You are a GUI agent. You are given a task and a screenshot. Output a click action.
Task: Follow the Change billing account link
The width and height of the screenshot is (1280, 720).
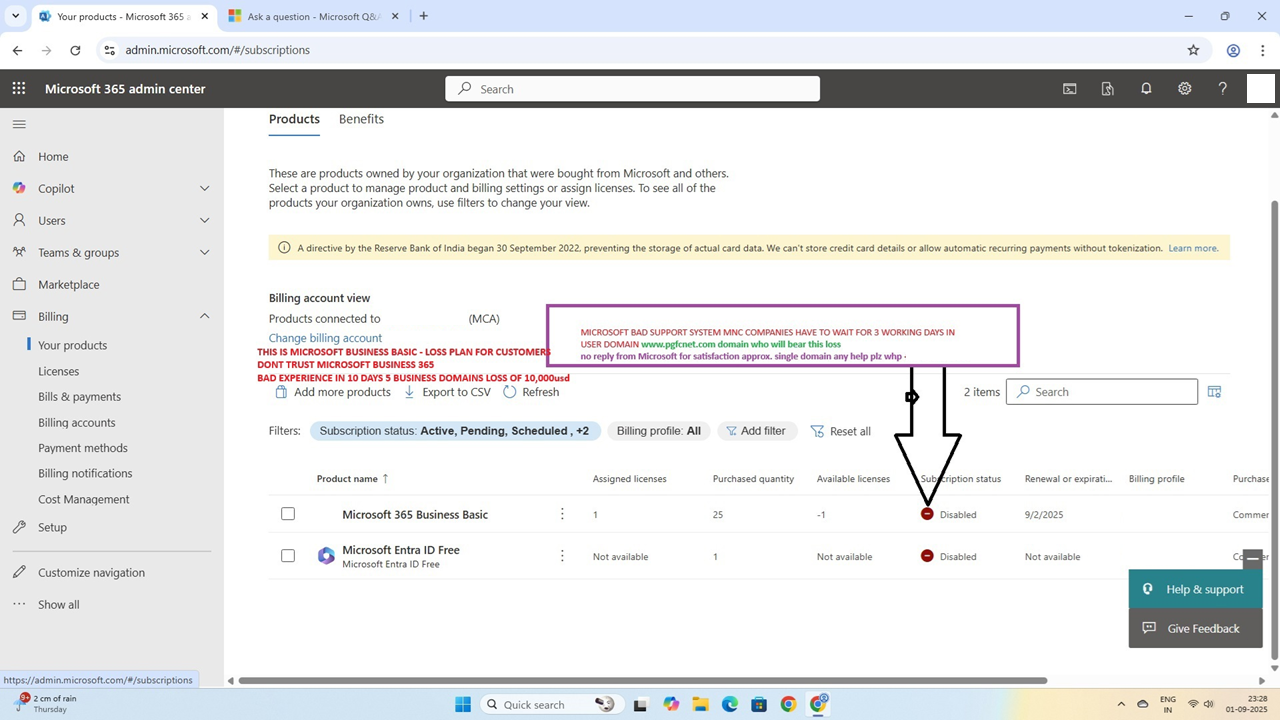click(325, 338)
